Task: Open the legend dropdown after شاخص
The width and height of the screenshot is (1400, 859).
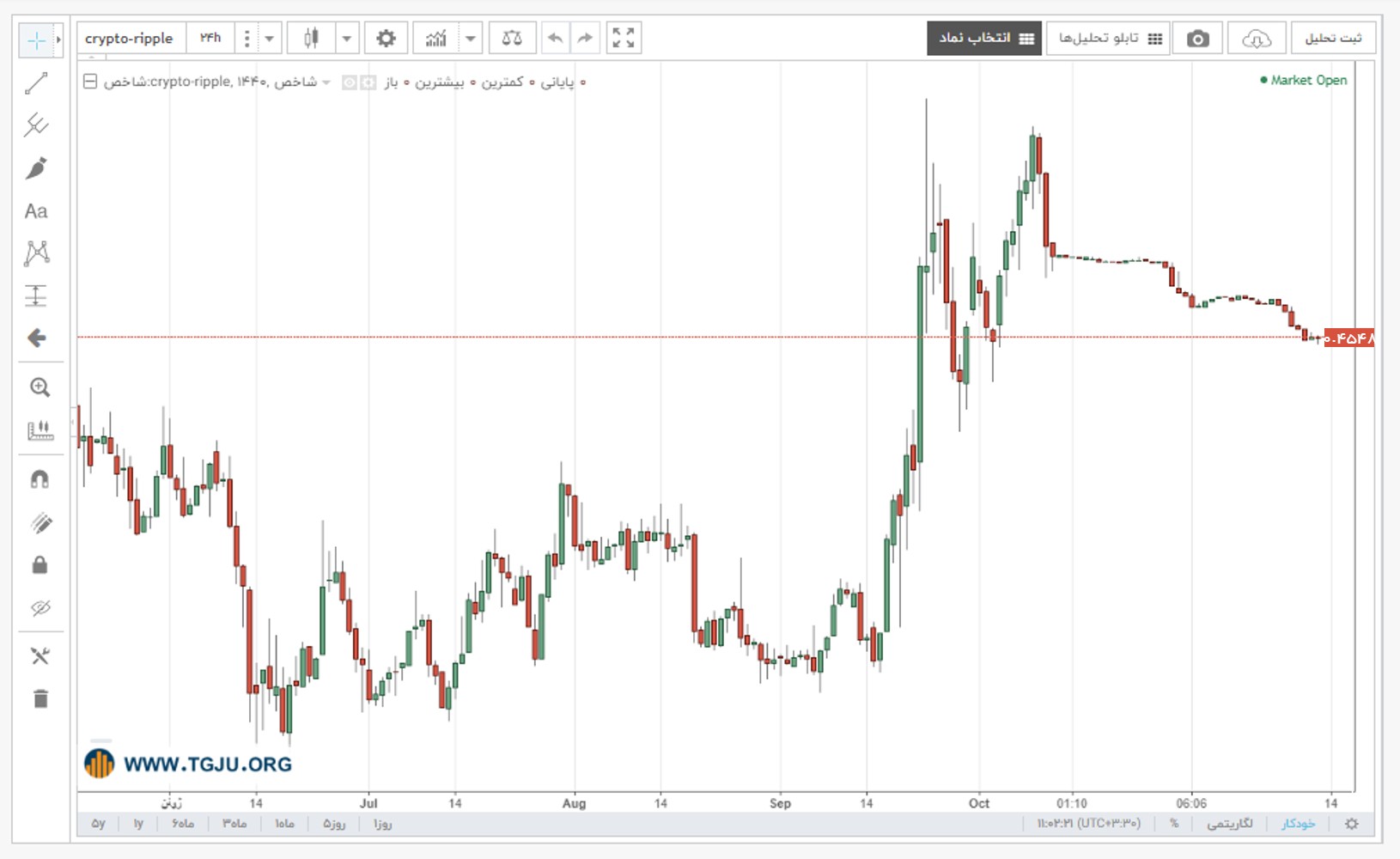Action: 326,82
